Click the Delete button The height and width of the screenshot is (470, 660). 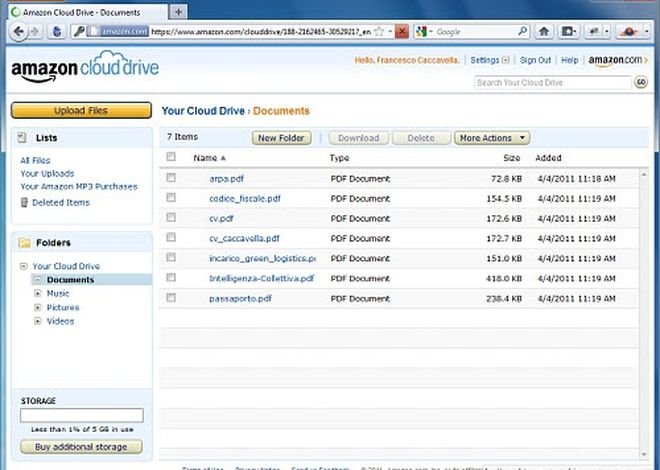click(421, 138)
